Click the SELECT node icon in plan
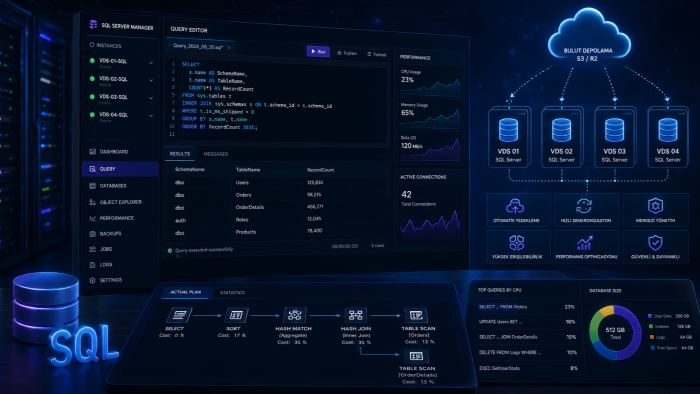 click(x=179, y=315)
